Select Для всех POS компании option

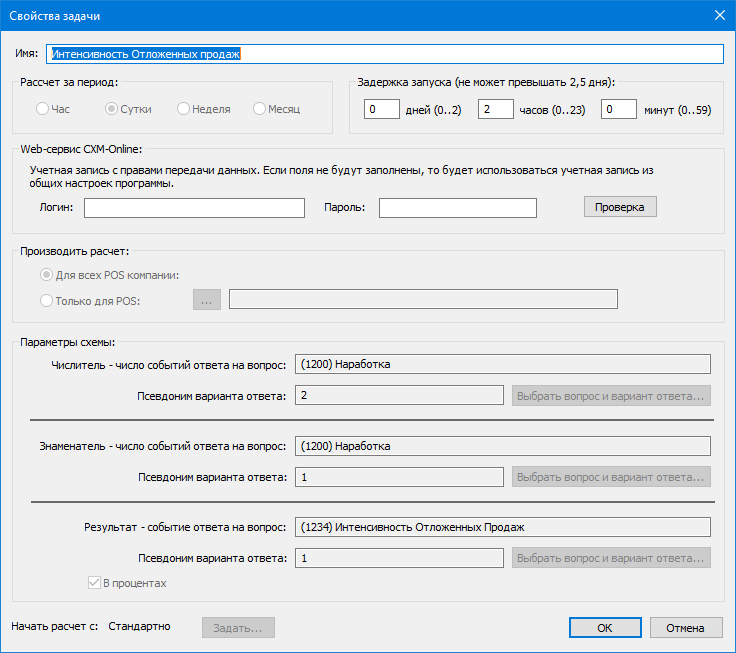47,275
